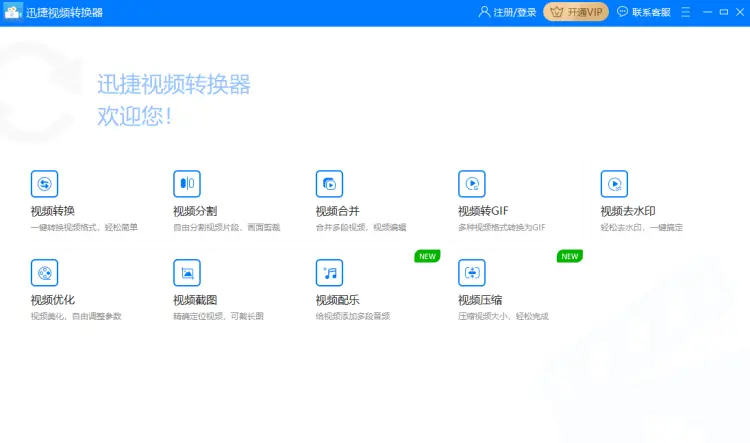Open the 视频优化 video optimize icon
This screenshot has height=443, width=750.
pyautogui.click(x=44, y=273)
